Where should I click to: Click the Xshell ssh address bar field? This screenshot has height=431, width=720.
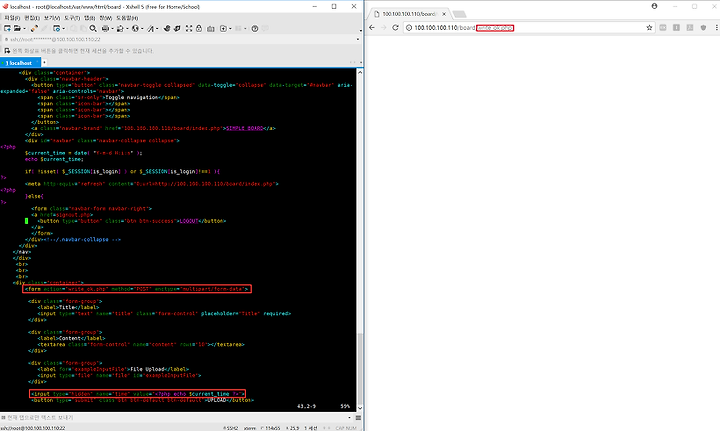click(181, 39)
